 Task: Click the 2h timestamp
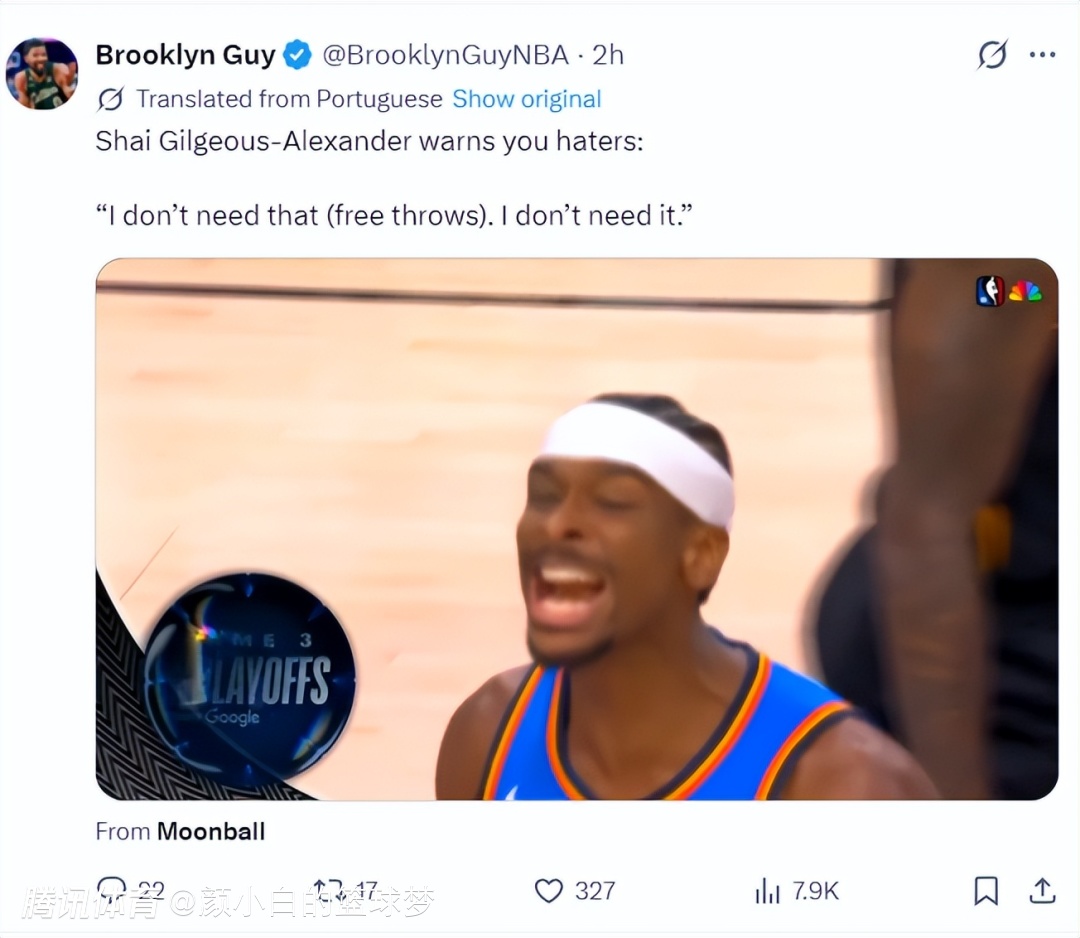click(608, 55)
